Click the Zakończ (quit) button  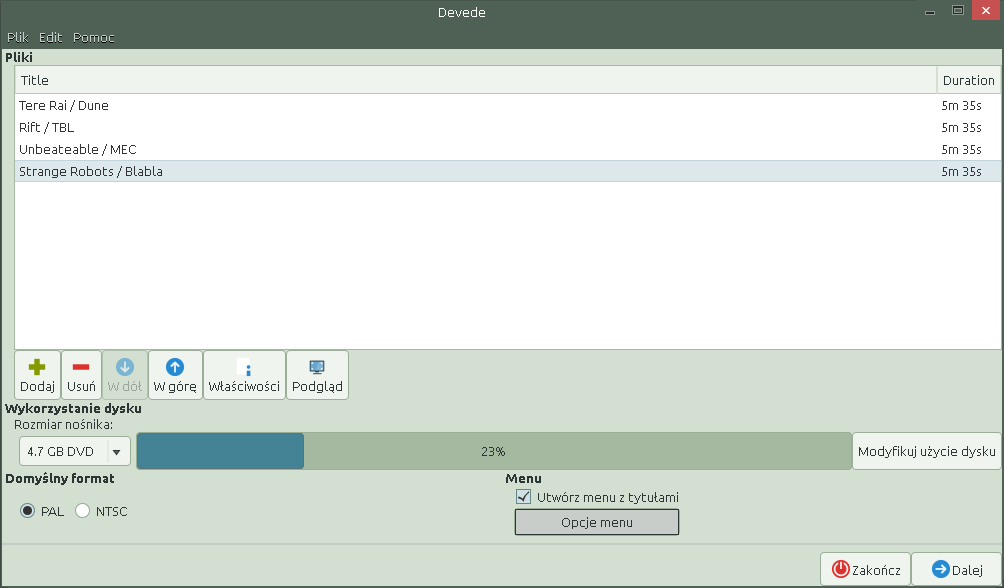pyautogui.click(x=866, y=569)
